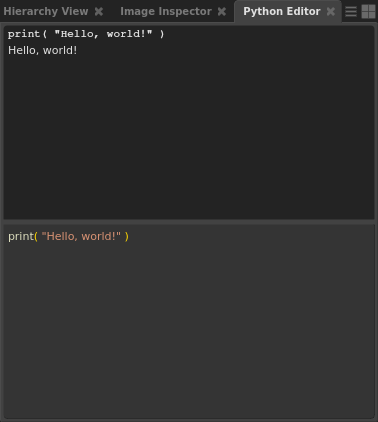378x422 pixels.
Task: Select the Python Editor tab
Action: point(282,12)
